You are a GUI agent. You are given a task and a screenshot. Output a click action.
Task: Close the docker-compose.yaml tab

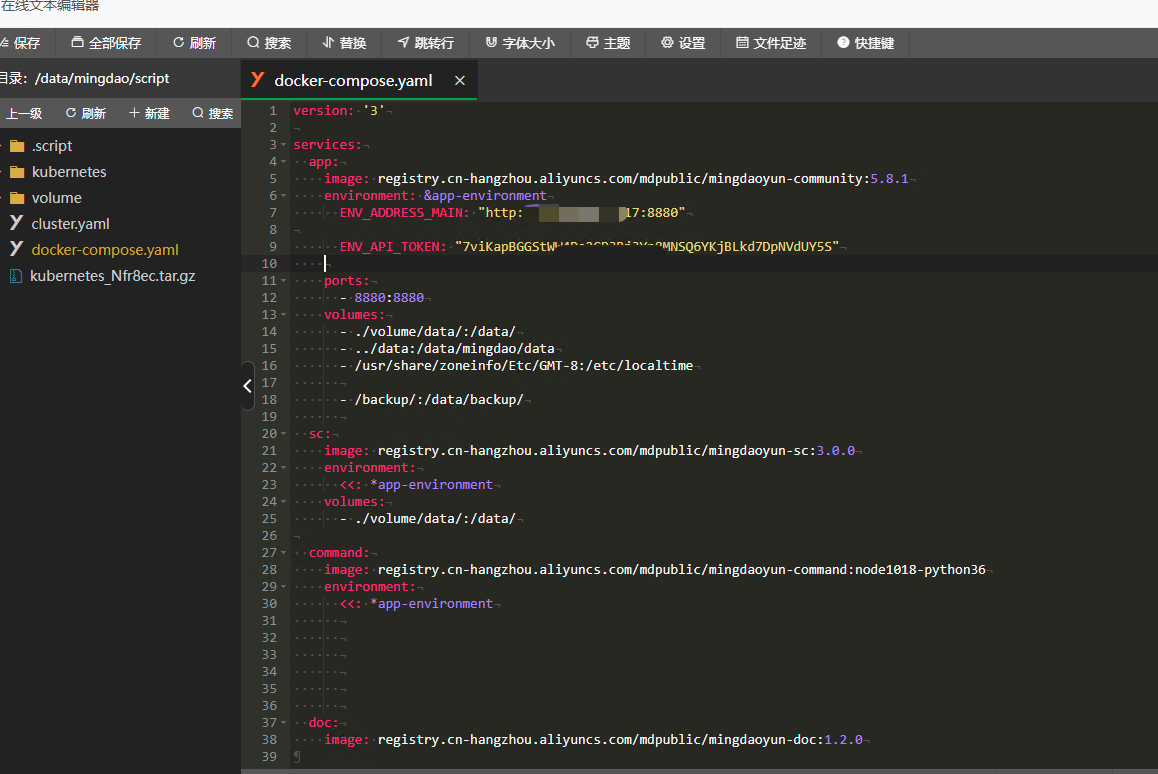tap(460, 80)
